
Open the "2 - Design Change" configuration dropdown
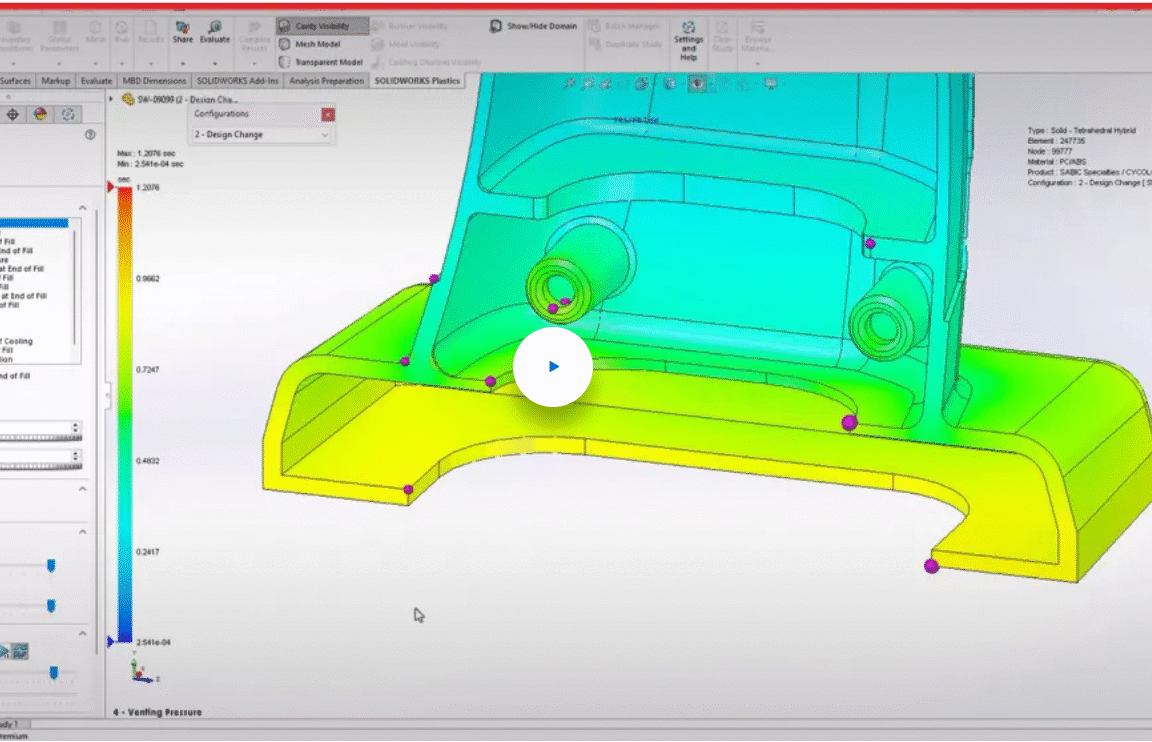click(x=260, y=134)
